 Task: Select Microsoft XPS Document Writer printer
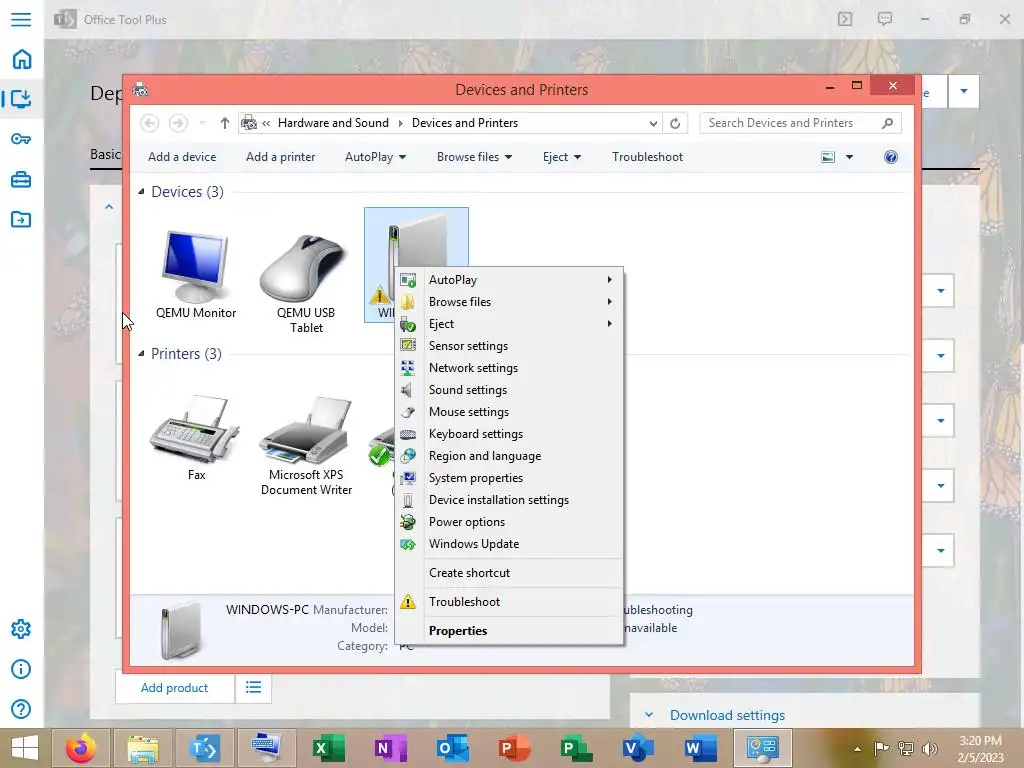306,445
